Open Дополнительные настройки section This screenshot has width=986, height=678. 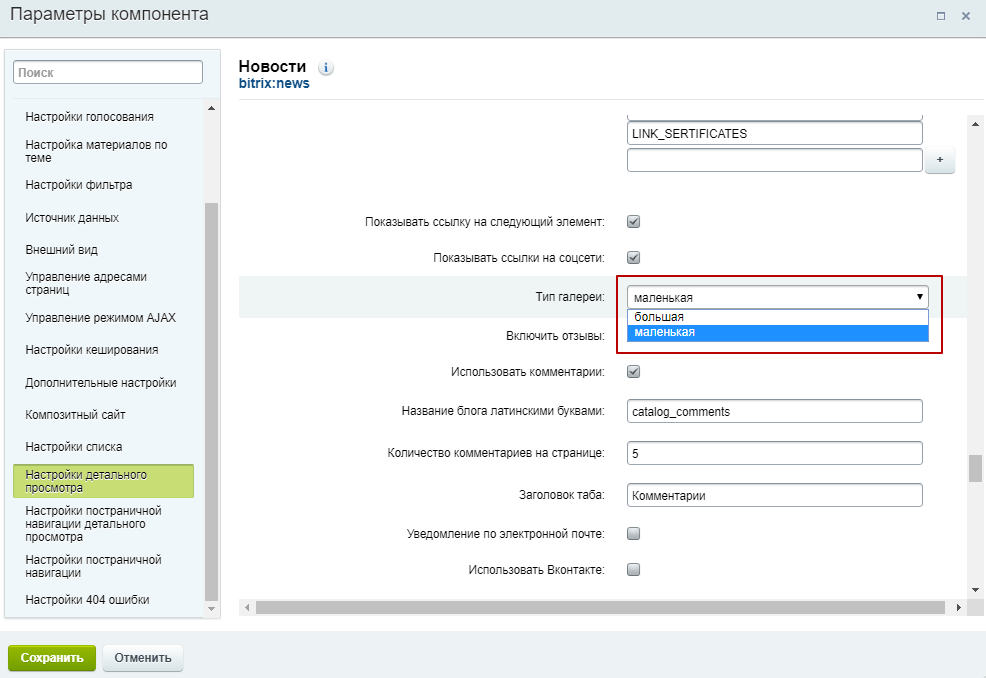(100, 382)
